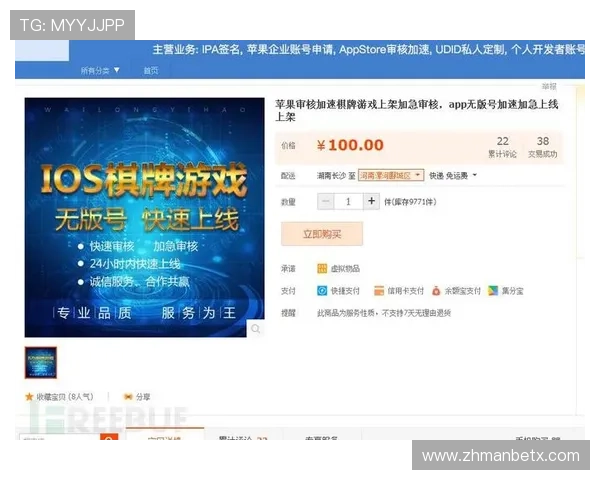Open the delivery destination region dropdown
Image resolution: width=600 pixels, height=480 pixels.
[x=391, y=175]
